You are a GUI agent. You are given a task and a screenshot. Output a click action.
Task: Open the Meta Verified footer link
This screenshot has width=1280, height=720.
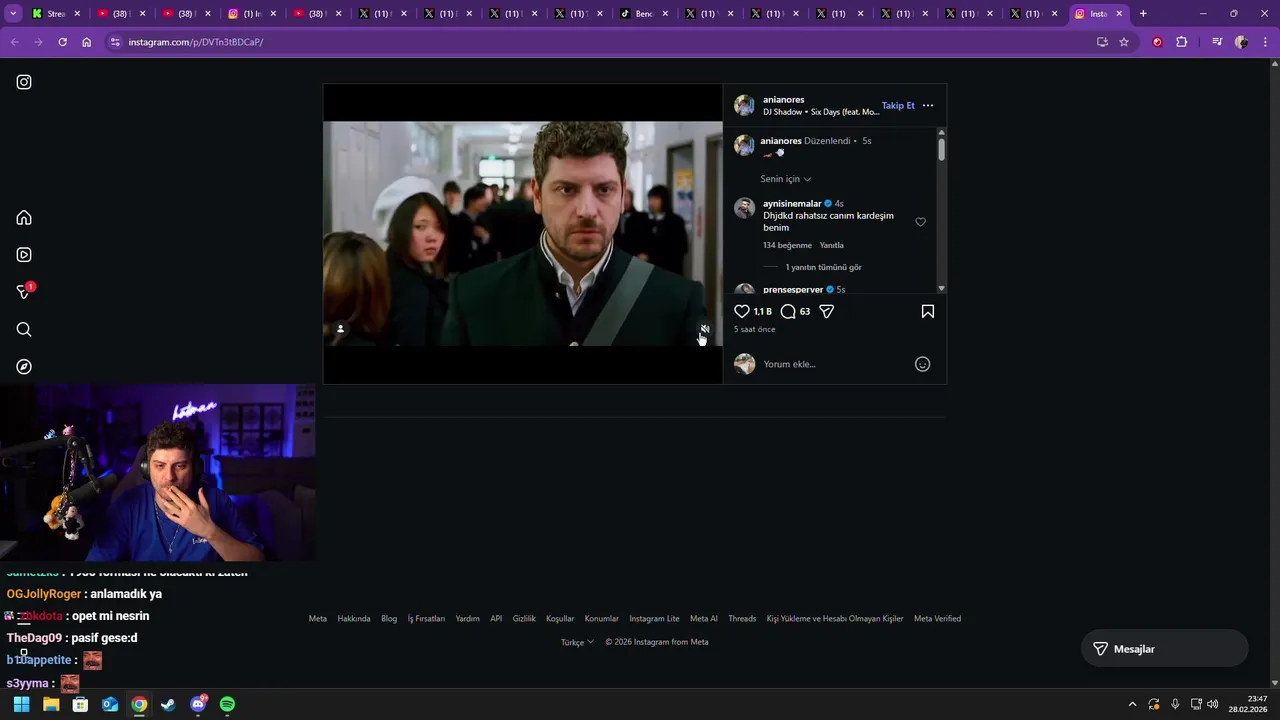(x=937, y=618)
